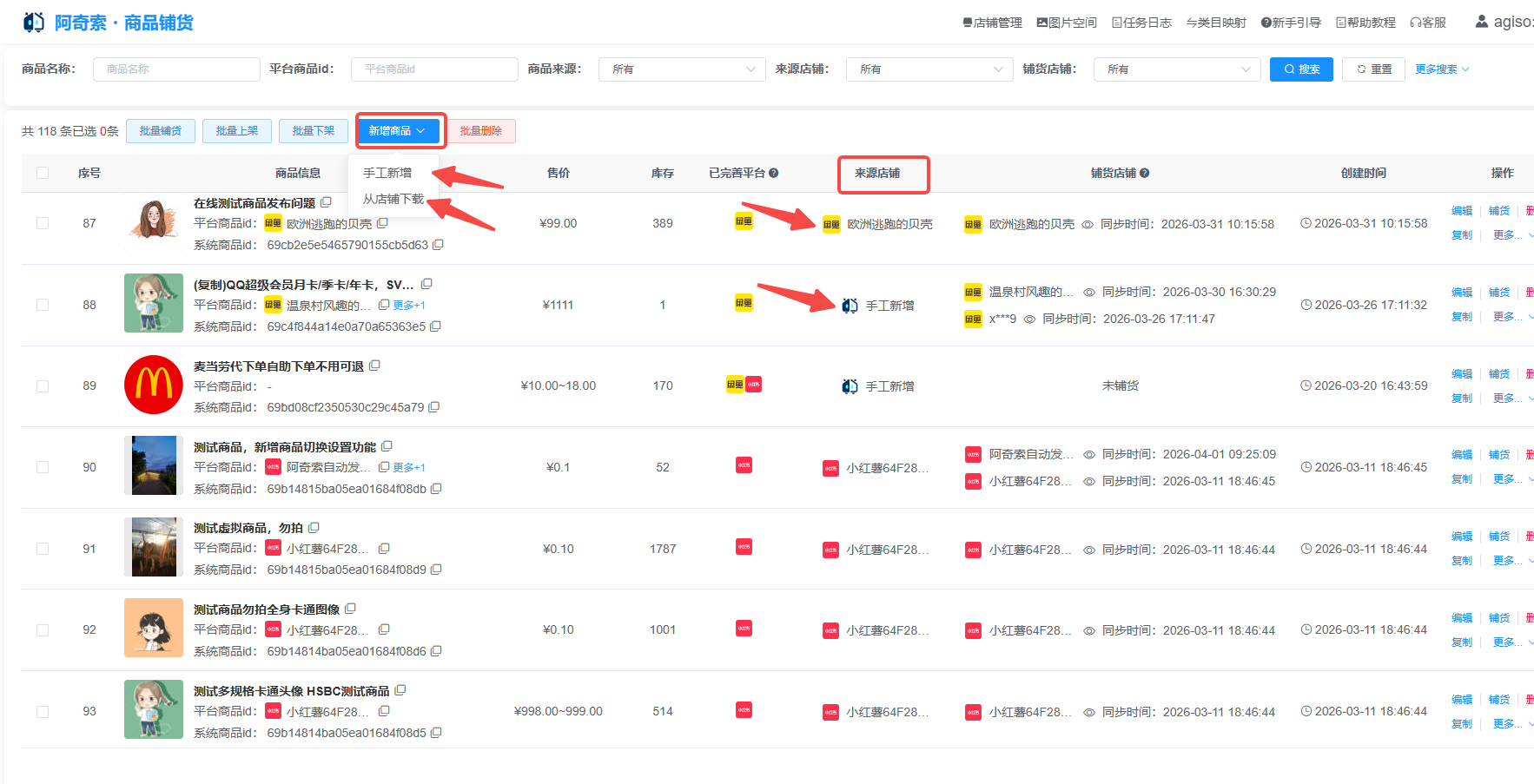The image size is (1534, 784).
Task: Open the 商品来源 dropdown
Action: [x=682, y=69]
